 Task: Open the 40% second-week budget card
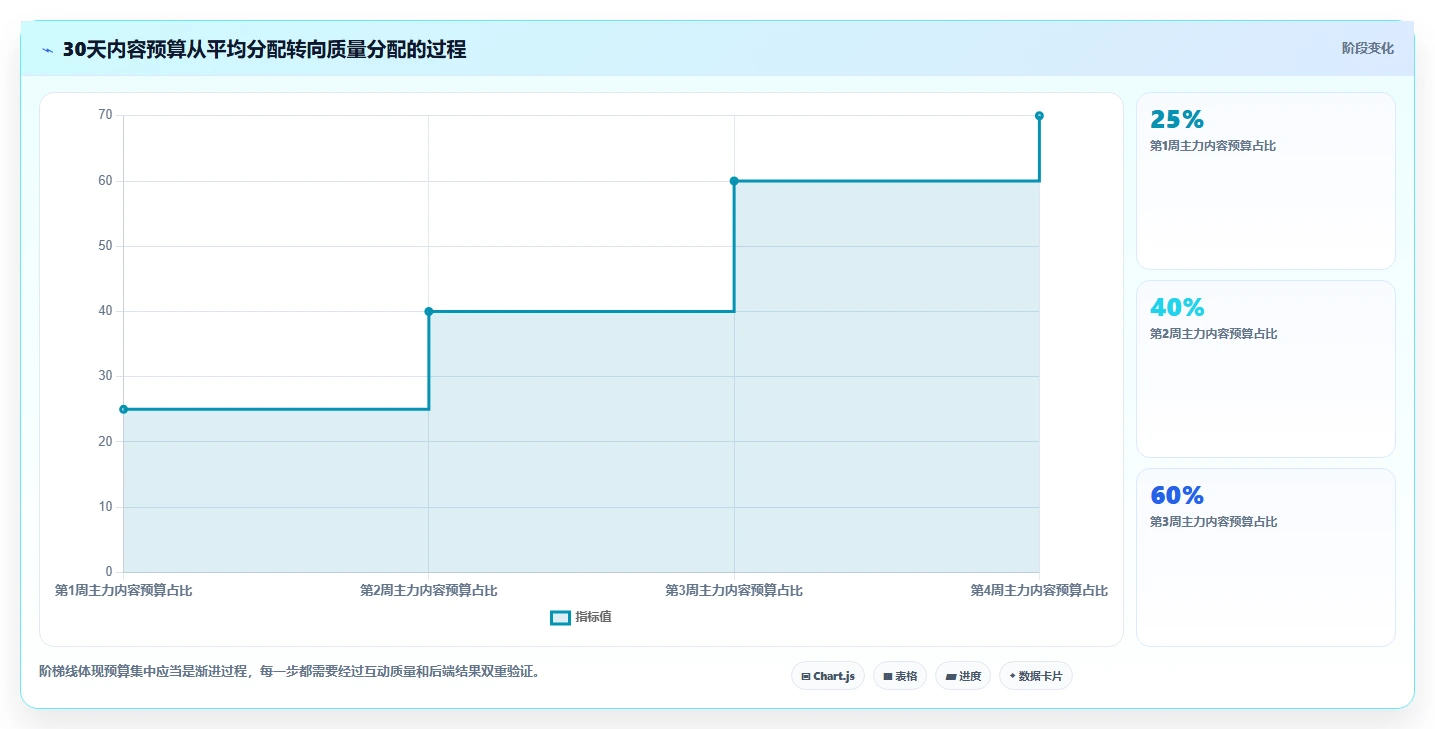(x=1265, y=369)
